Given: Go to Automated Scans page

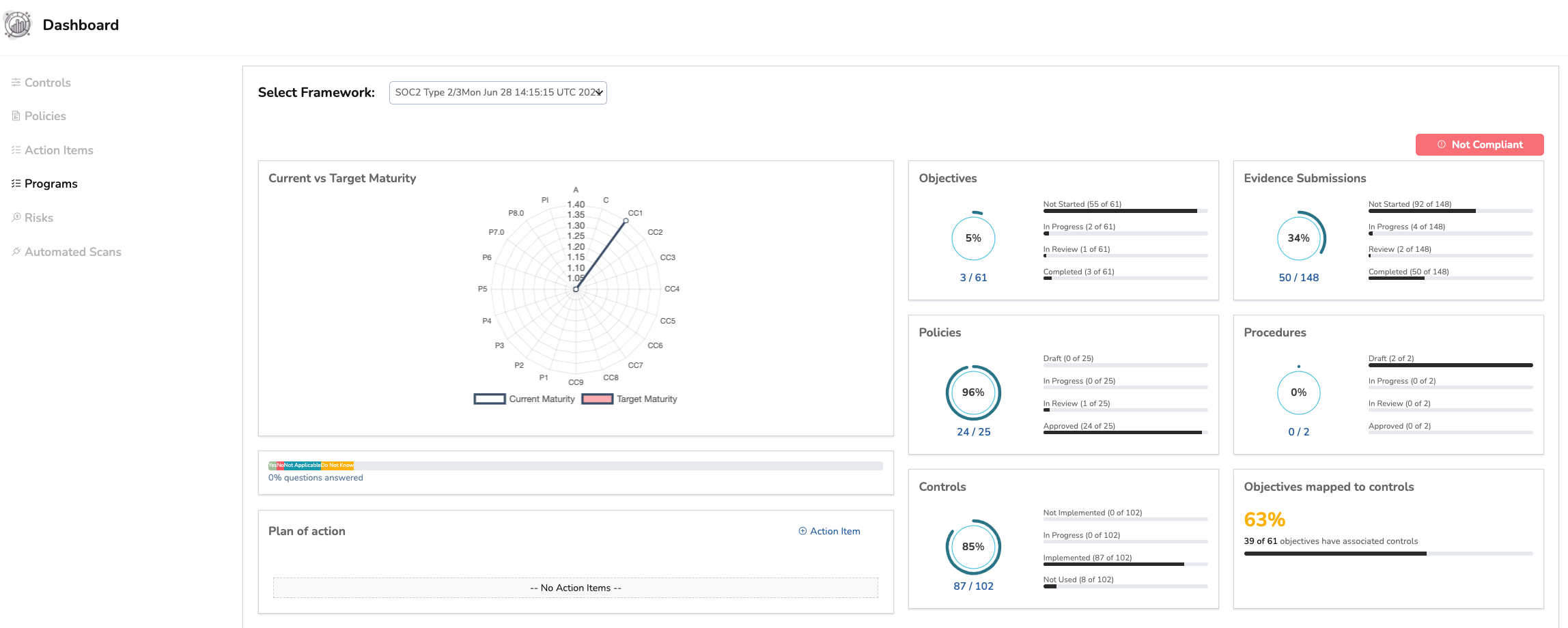Looking at the screenshot, I should tap(72, 252).
